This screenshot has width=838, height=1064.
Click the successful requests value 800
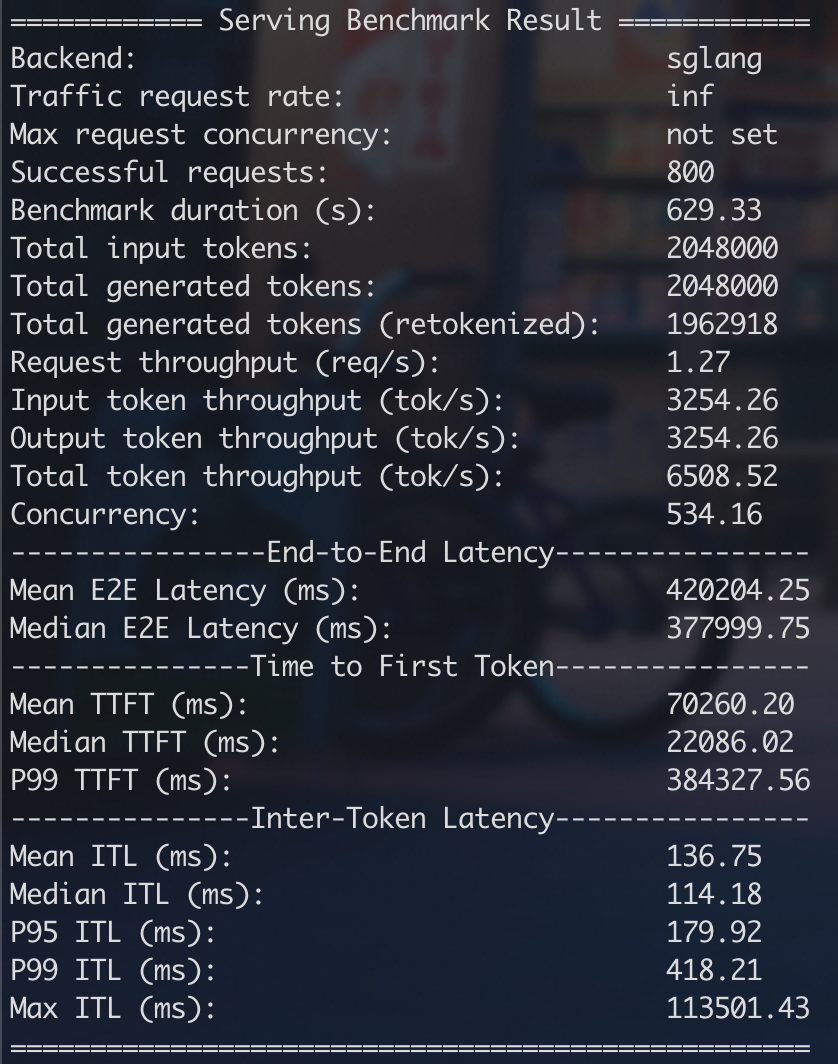690,172
